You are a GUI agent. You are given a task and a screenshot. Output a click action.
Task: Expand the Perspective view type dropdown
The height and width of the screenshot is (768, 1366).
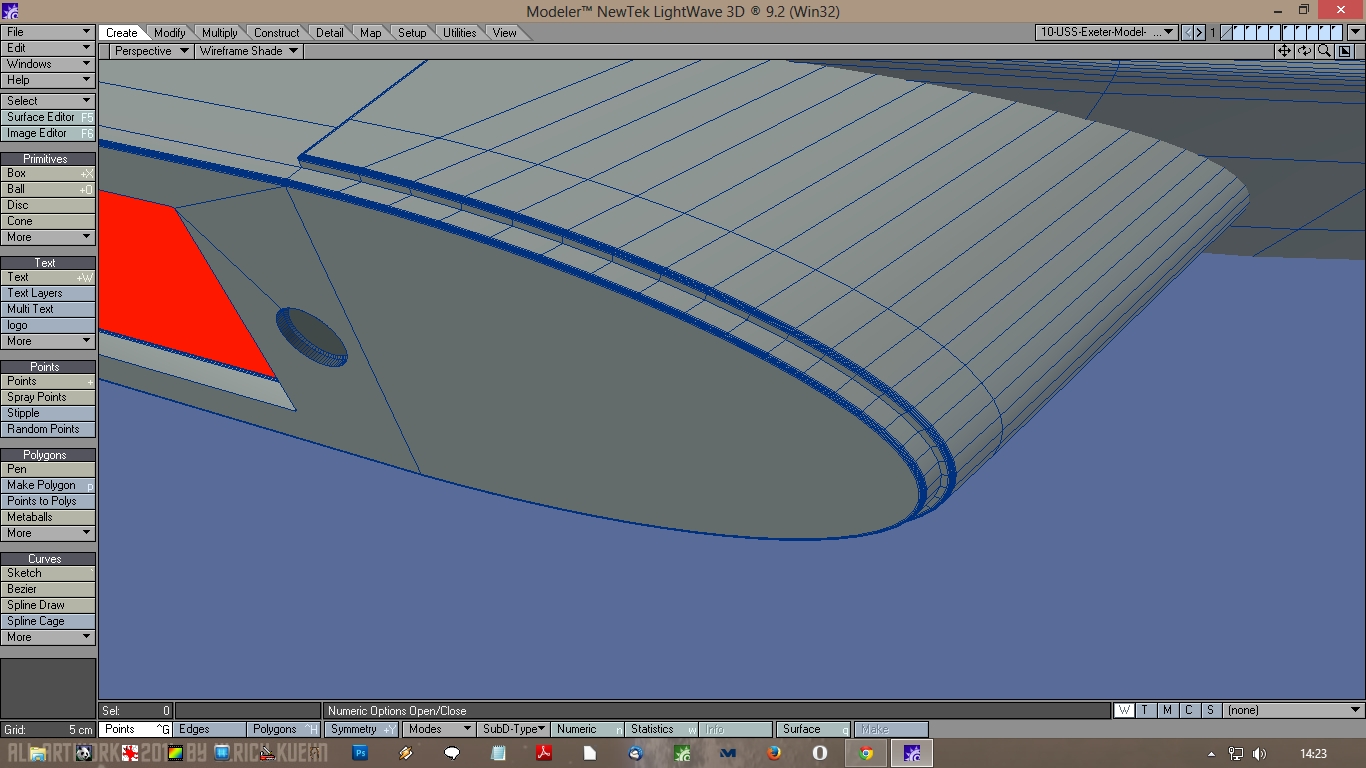[151, 51]
